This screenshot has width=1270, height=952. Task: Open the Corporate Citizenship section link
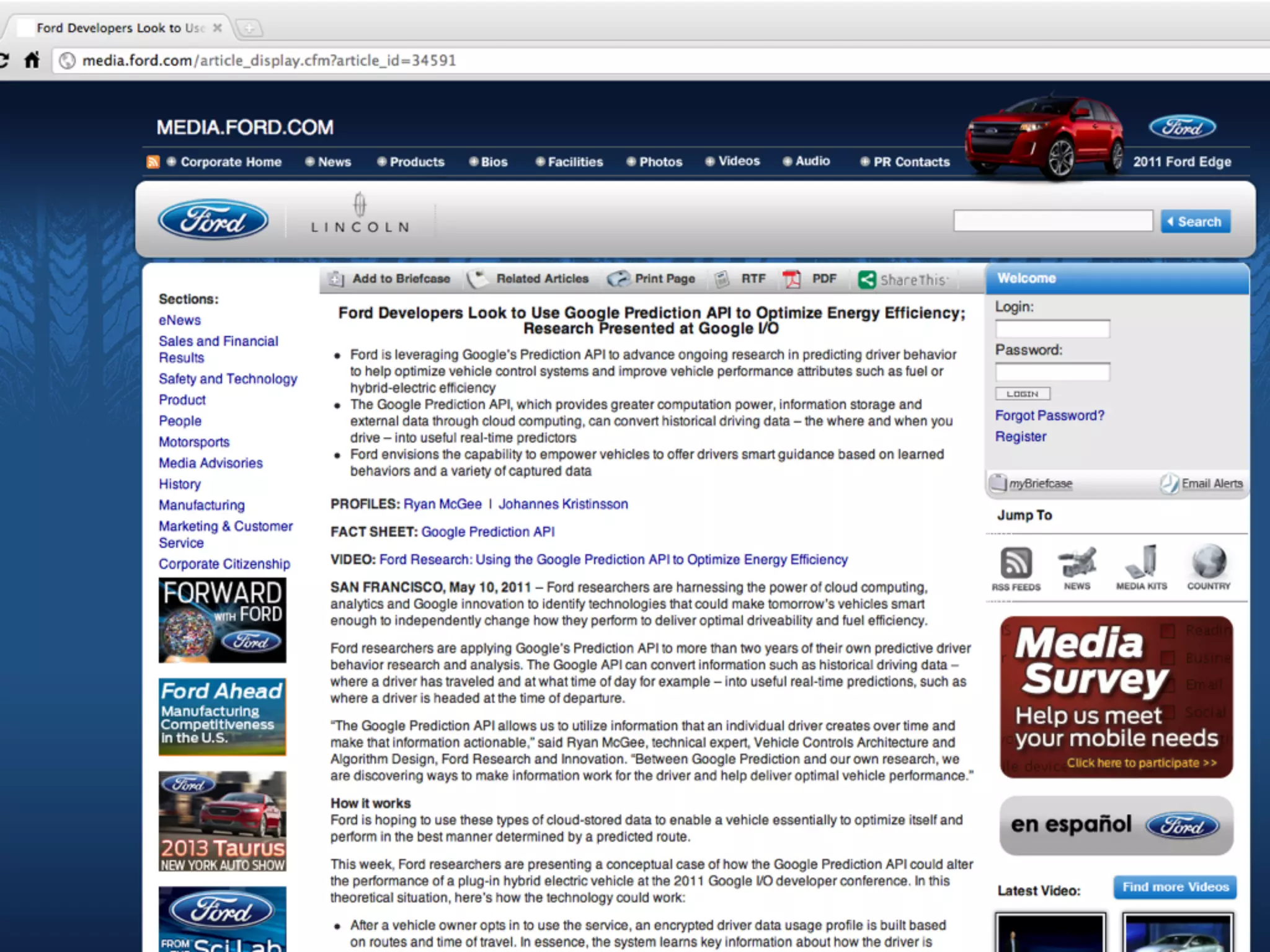pos(224,564)
